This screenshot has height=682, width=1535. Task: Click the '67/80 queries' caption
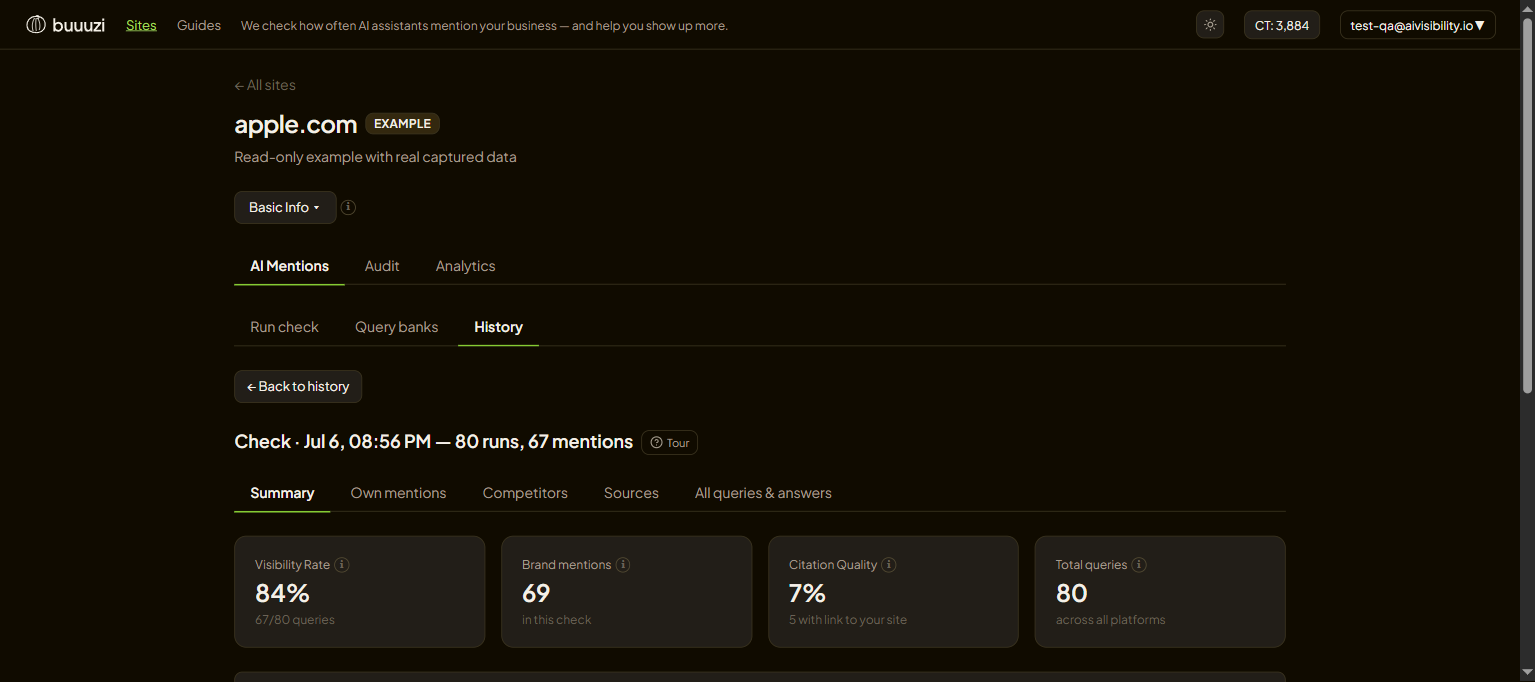tap(295, 620)
